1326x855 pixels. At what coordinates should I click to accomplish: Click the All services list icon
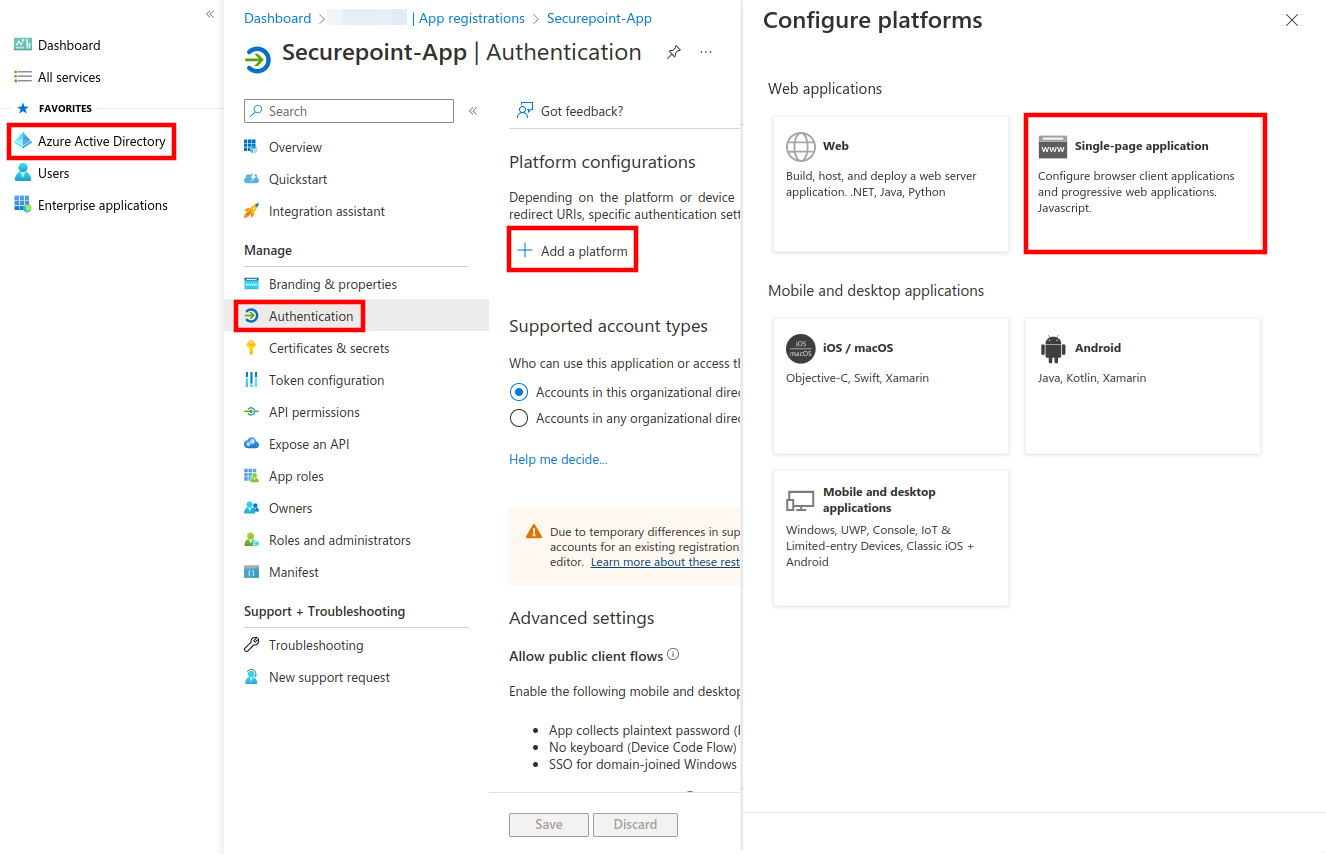point(23,77)
